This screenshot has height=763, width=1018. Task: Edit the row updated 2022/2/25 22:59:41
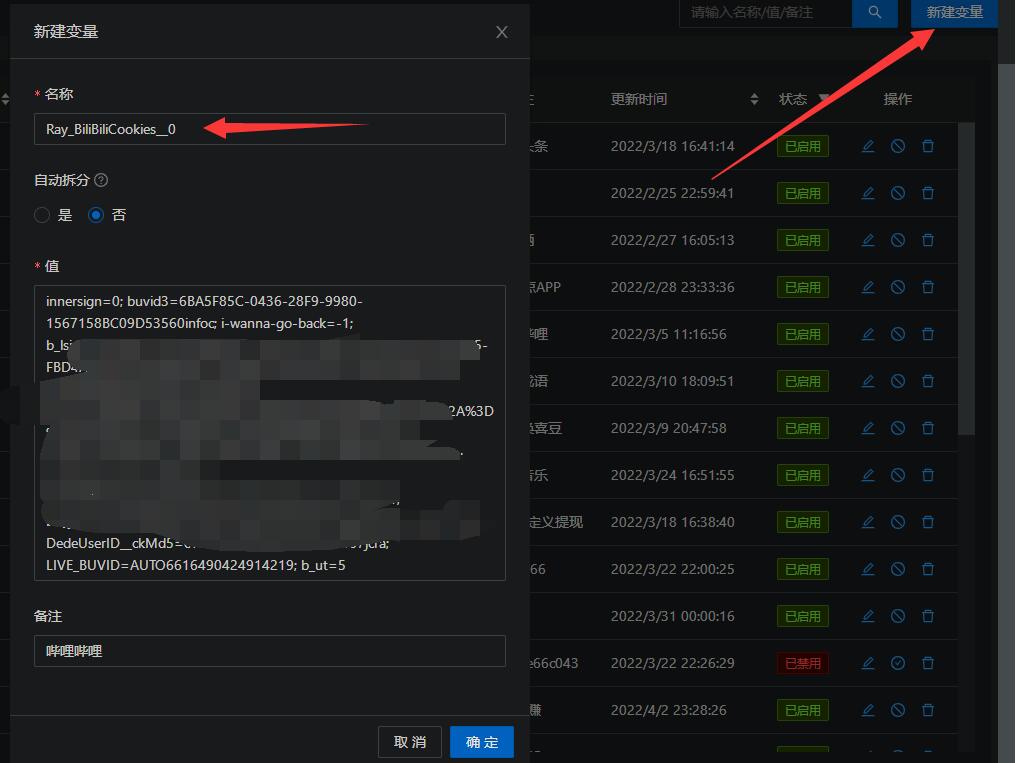[867, 193]
